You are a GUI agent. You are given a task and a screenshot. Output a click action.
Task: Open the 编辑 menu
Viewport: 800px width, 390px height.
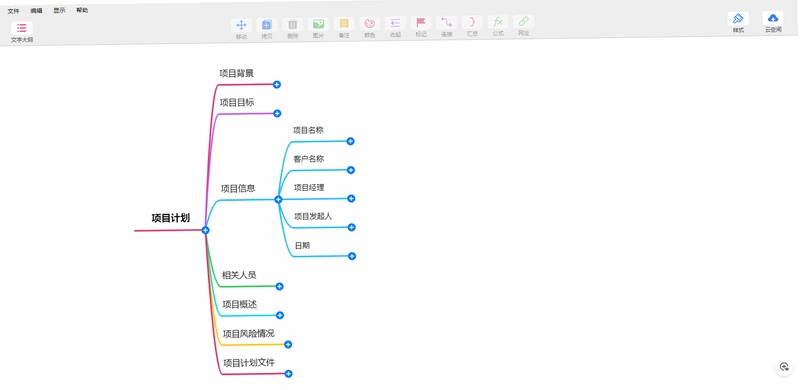coord(36,10)
